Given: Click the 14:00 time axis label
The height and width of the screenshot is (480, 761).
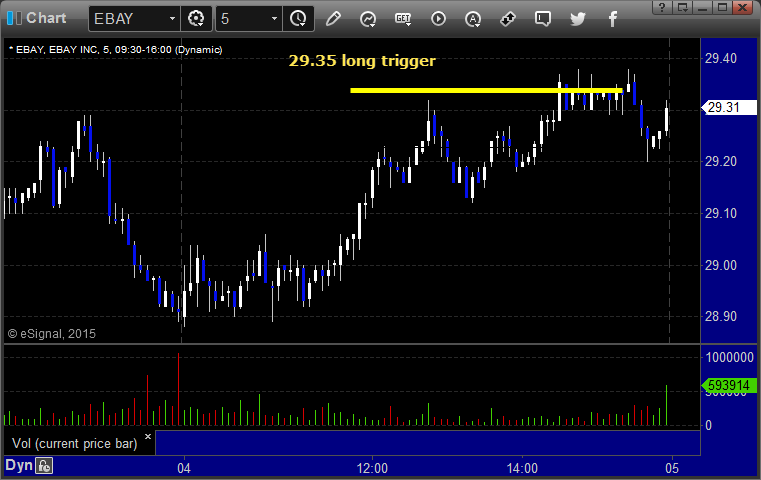Looking at the screenshot, I should click(x=522, y=468).
